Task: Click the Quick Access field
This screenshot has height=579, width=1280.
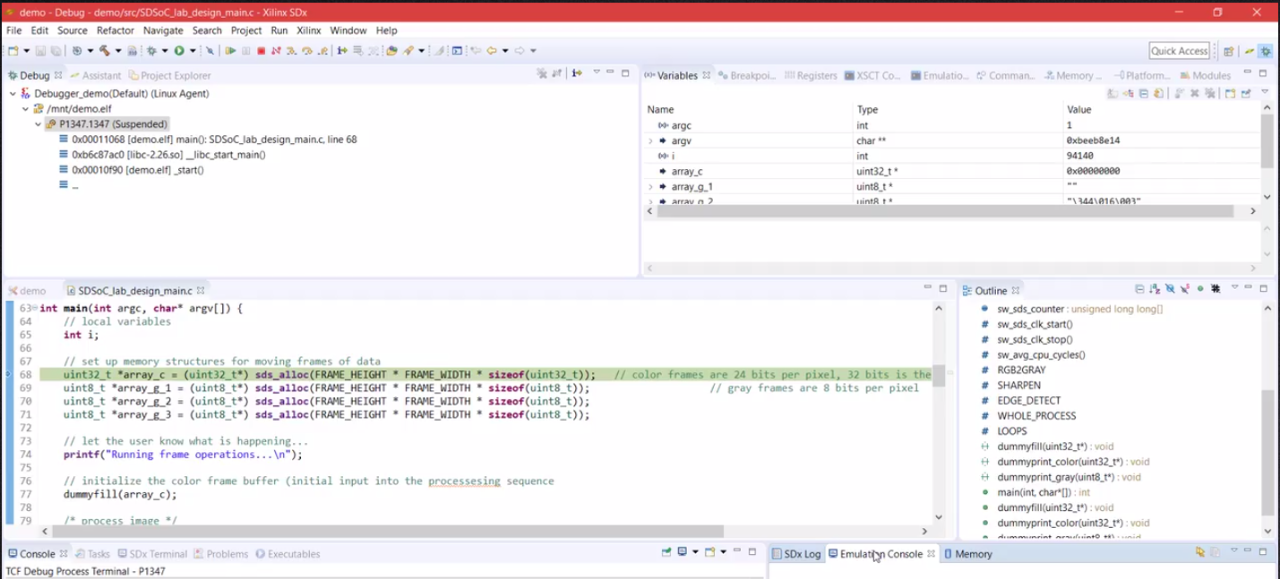Action: pos(1179,51)
